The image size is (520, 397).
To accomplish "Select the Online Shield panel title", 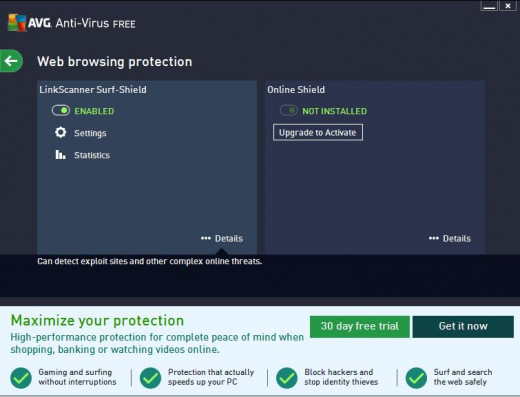I will (x=296, y=89).
